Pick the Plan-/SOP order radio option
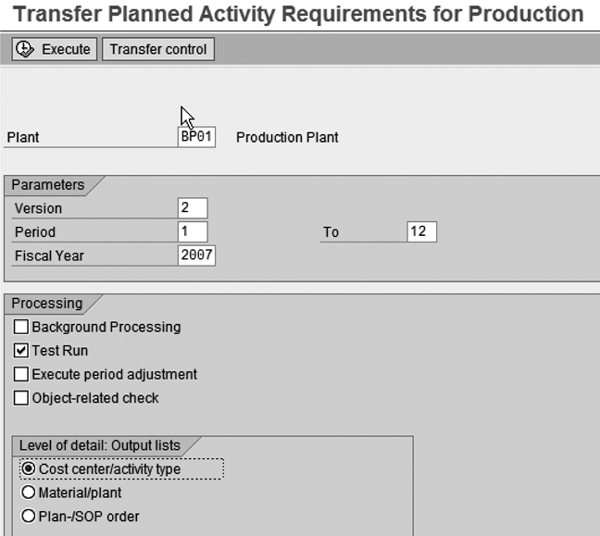The height and width of the screenshot is (536, 600). 30,516
